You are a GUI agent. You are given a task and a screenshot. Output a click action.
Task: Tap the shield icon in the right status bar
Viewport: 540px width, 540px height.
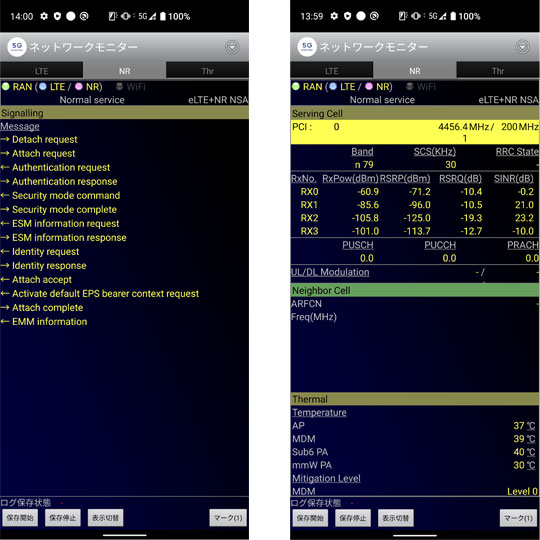pyautogui.click(x=347, y=16)
